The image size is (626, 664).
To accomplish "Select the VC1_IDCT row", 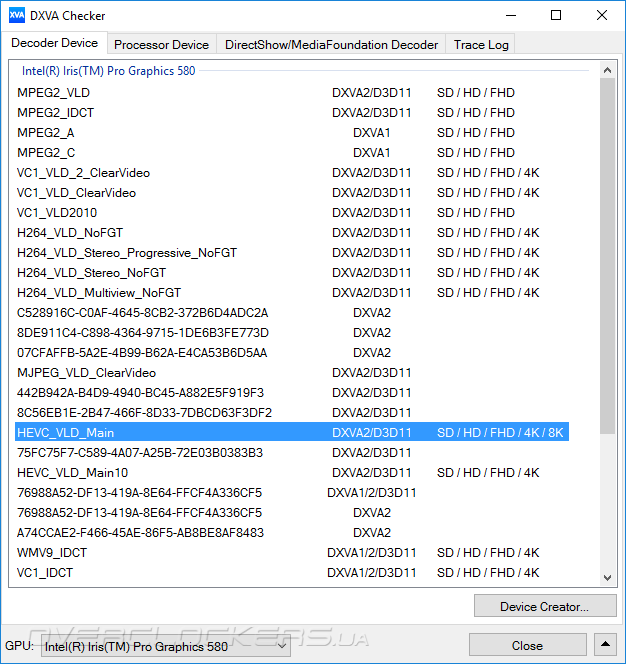I will pos(292,573).
